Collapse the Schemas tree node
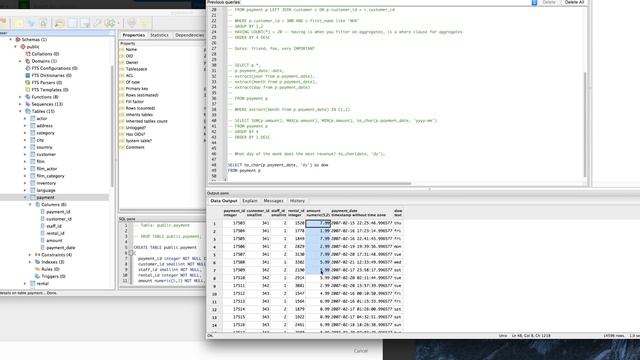The image size is (640, 360). pos(11,40)
